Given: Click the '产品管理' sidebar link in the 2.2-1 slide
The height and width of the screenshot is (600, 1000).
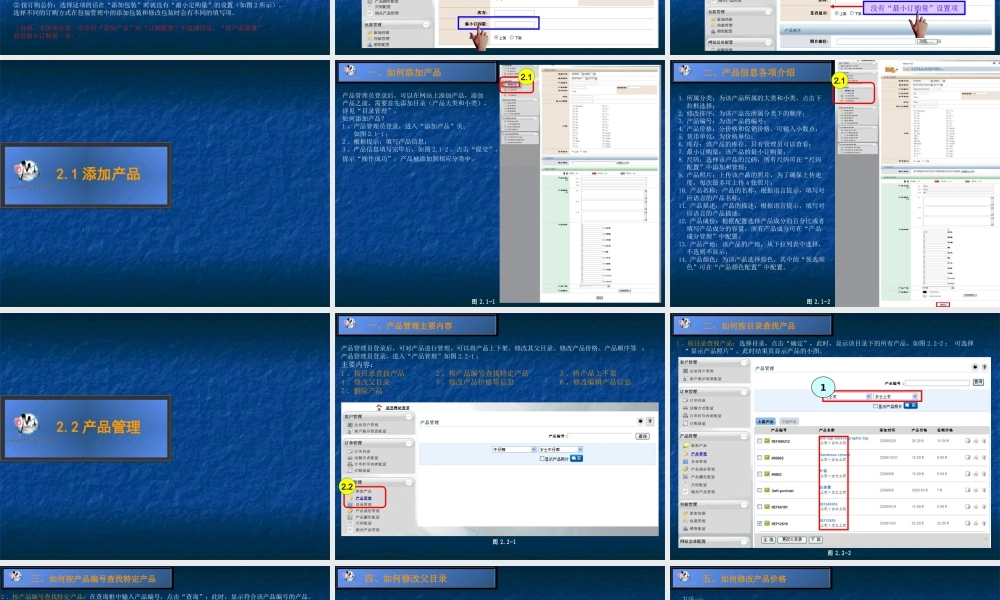Looking at the screenshot, I should [x=364, y=497].
